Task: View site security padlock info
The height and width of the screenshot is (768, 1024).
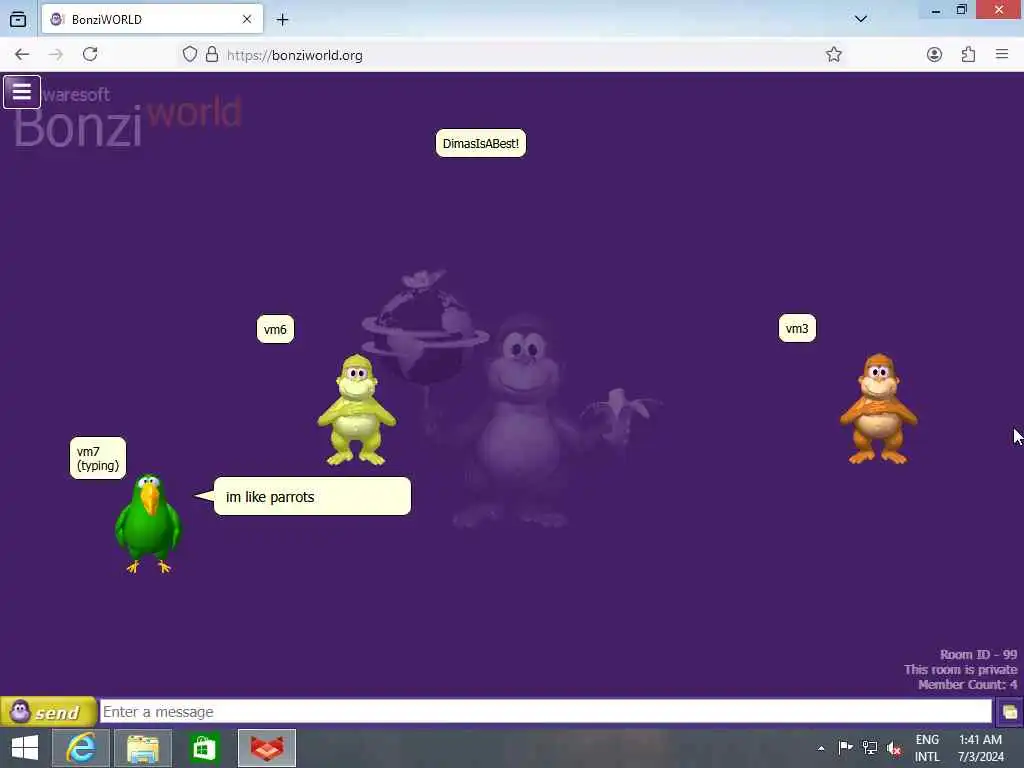Action: 212,54
